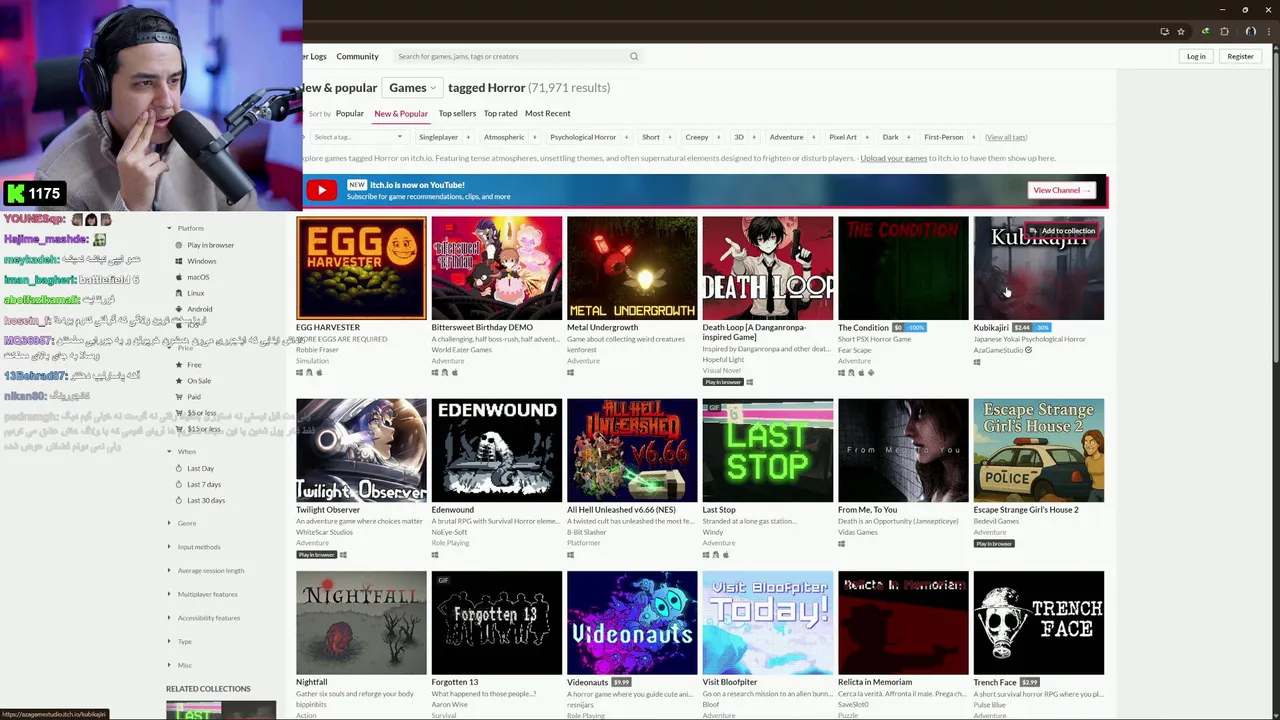This screenshot has height=720, width=1280.
Task: Open the browser extensions puzzle icon
Action: point(1224,32)
